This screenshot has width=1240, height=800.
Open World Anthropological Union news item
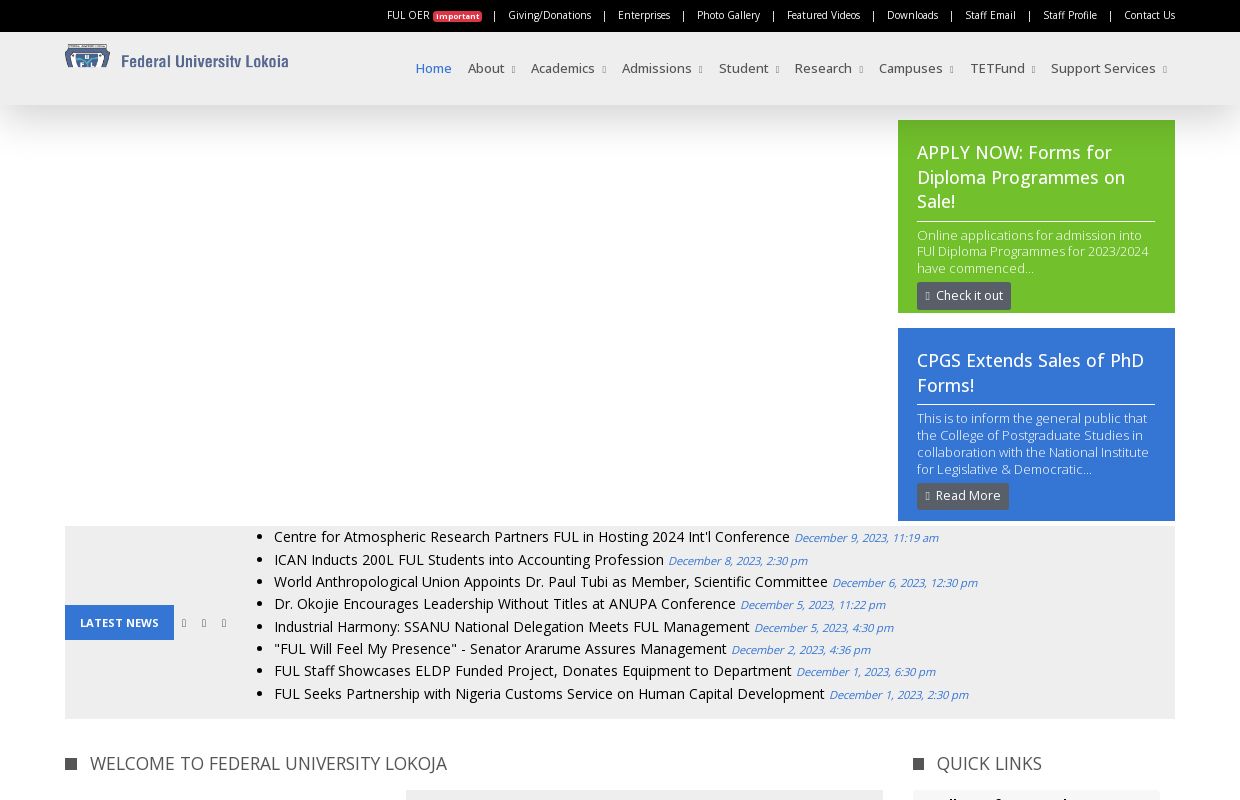click(551, 582)
